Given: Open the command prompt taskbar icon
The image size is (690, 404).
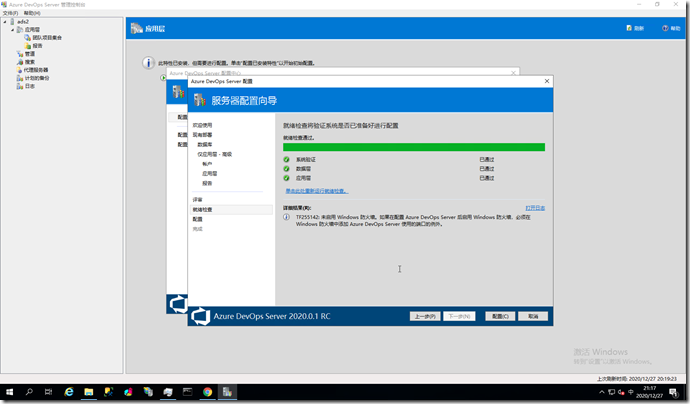Looking at the screenshot, I should click(x=187, y=392).
